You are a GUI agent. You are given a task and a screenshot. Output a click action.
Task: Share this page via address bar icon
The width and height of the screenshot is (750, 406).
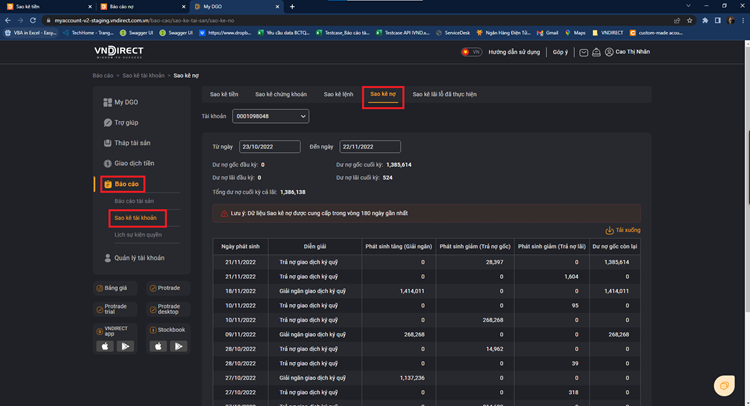coord(677,21)
